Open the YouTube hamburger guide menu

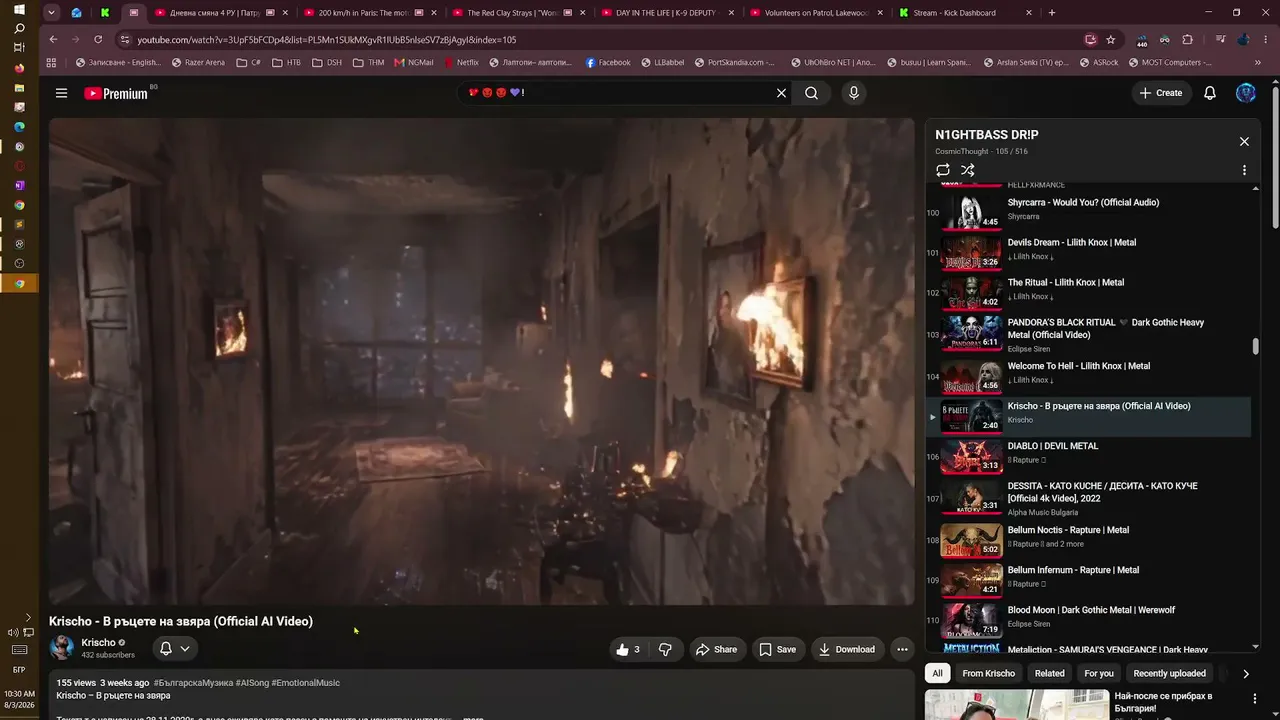[61, 93]
